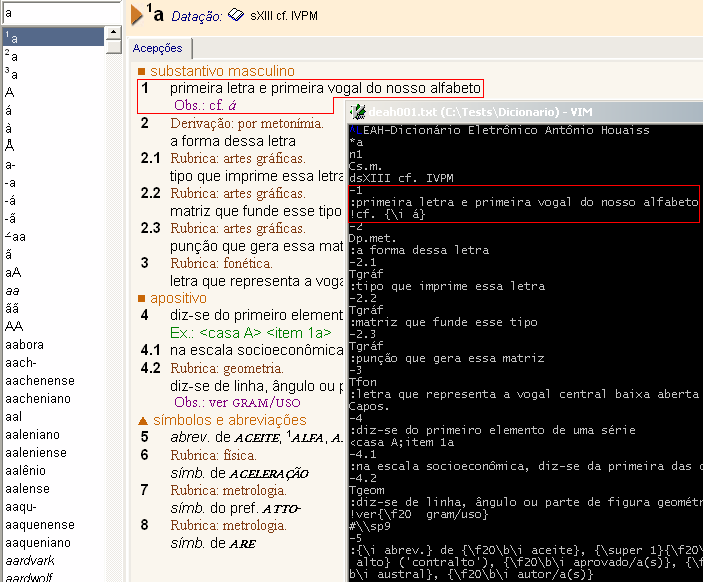Click the 'ARE' cross-reference in sense 8
This screenshot has width=703, height=582.
pos(242,543)
